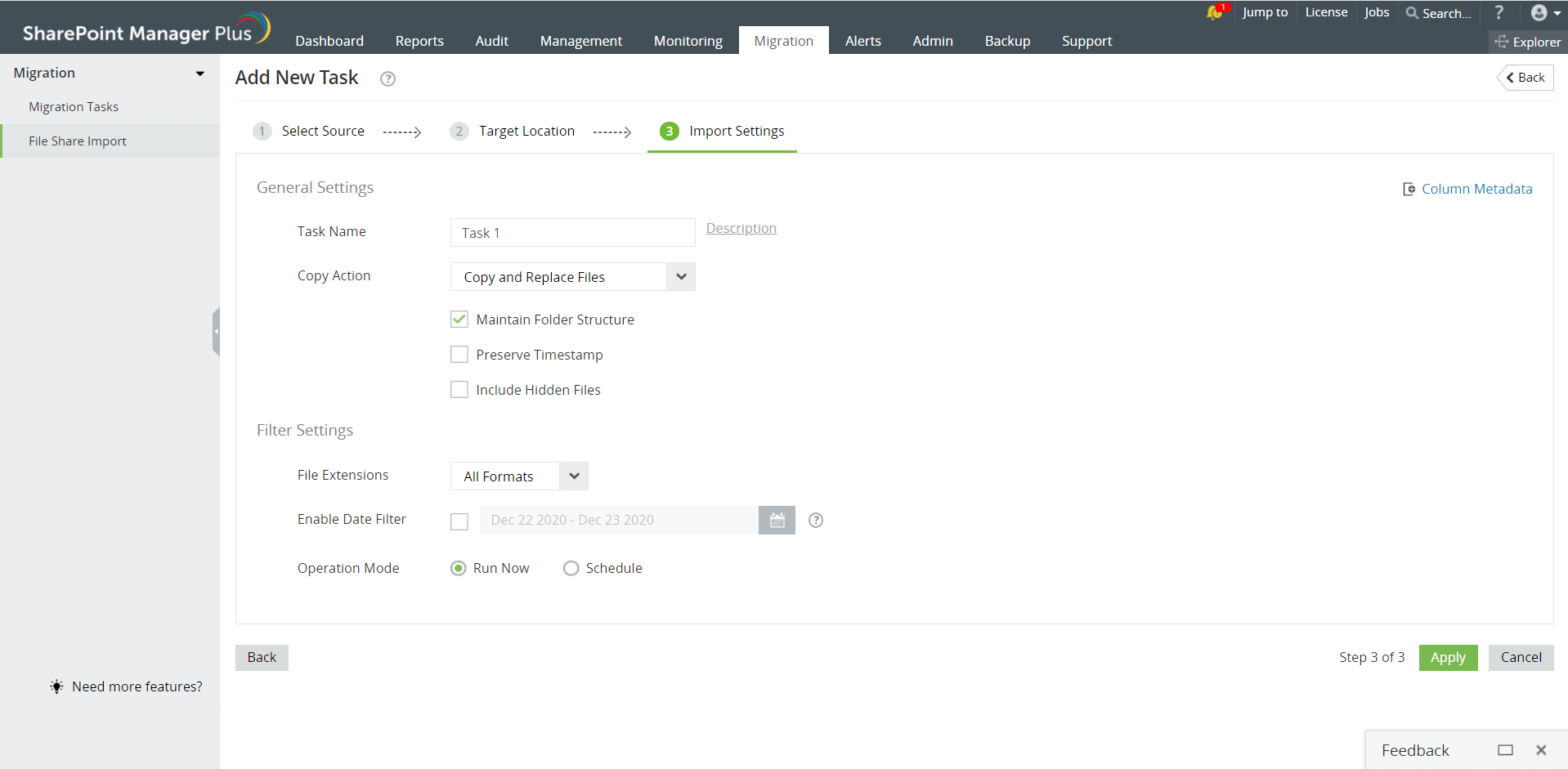Open the Management tab

point(581,41)
